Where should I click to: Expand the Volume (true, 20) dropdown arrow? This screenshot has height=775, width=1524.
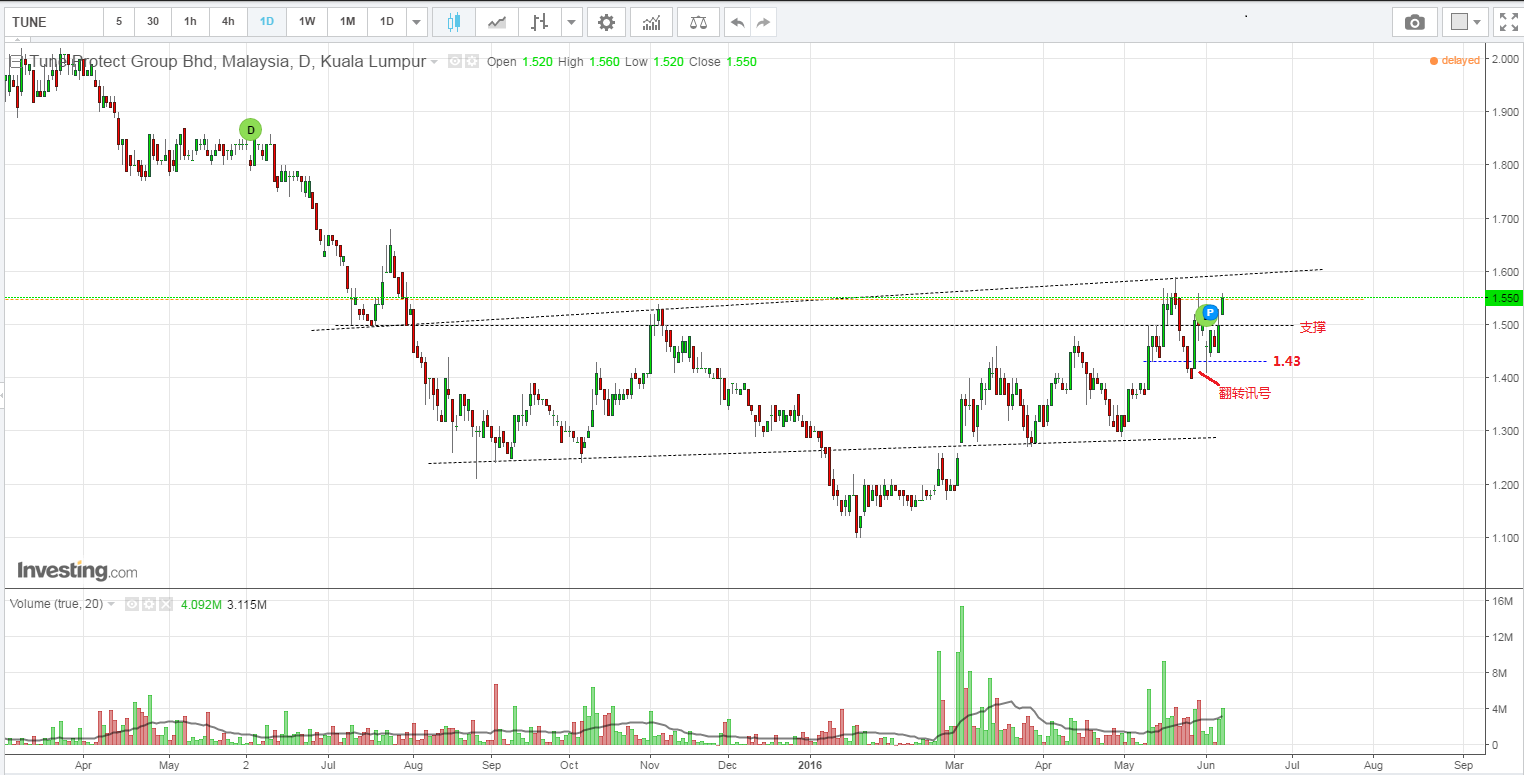click(112, 604)
